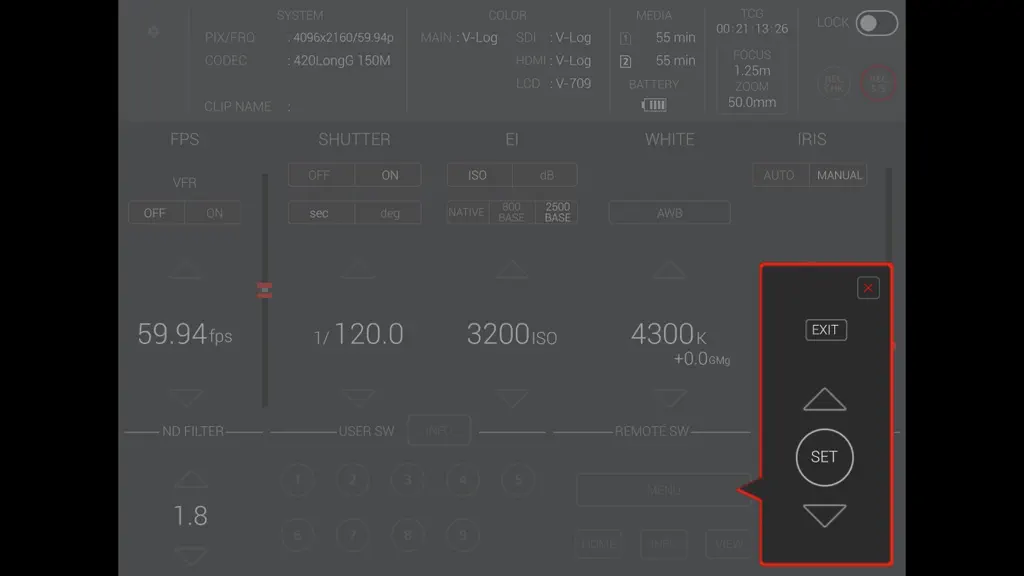Turn VFR ON
Screen dimensions: 1024x576
214,213
